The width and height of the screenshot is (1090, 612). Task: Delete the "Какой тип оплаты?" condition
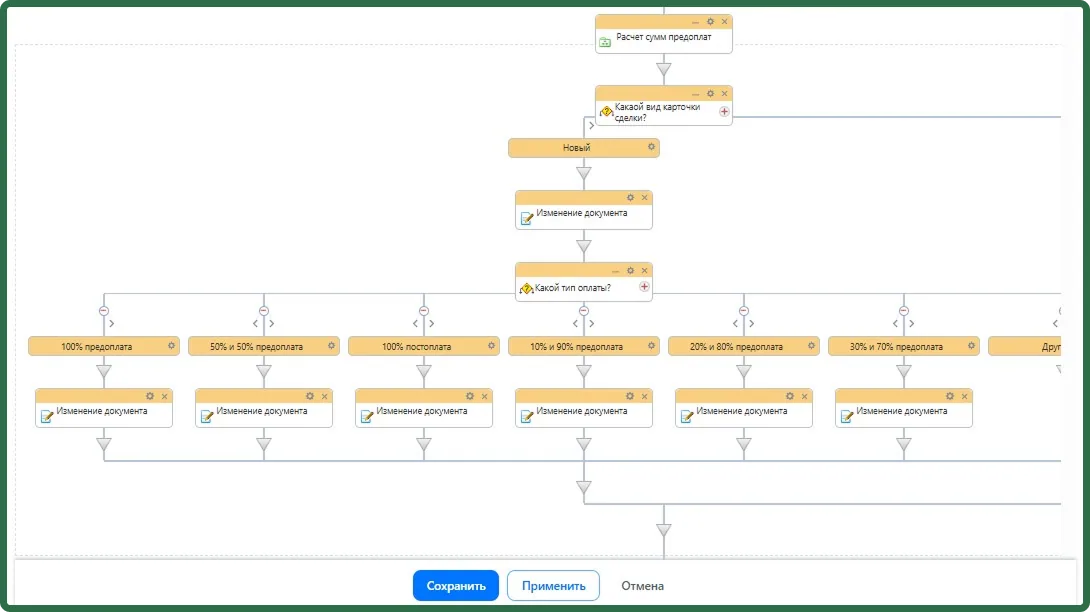tap(644, 271)
